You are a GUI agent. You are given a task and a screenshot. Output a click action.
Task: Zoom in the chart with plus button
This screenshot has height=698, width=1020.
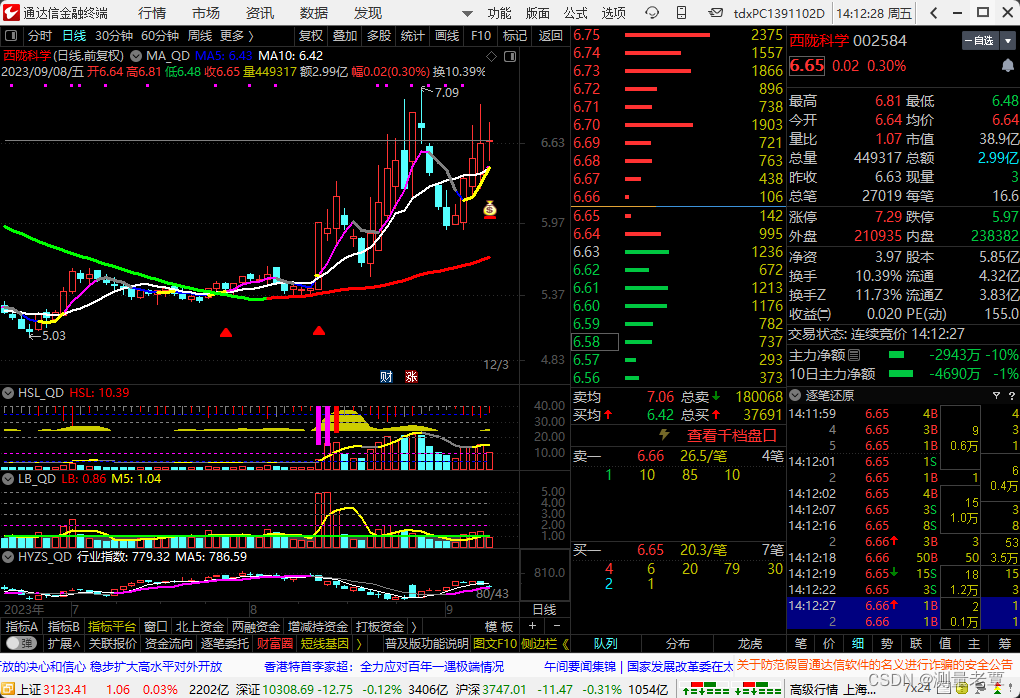(x=532, y=626)
